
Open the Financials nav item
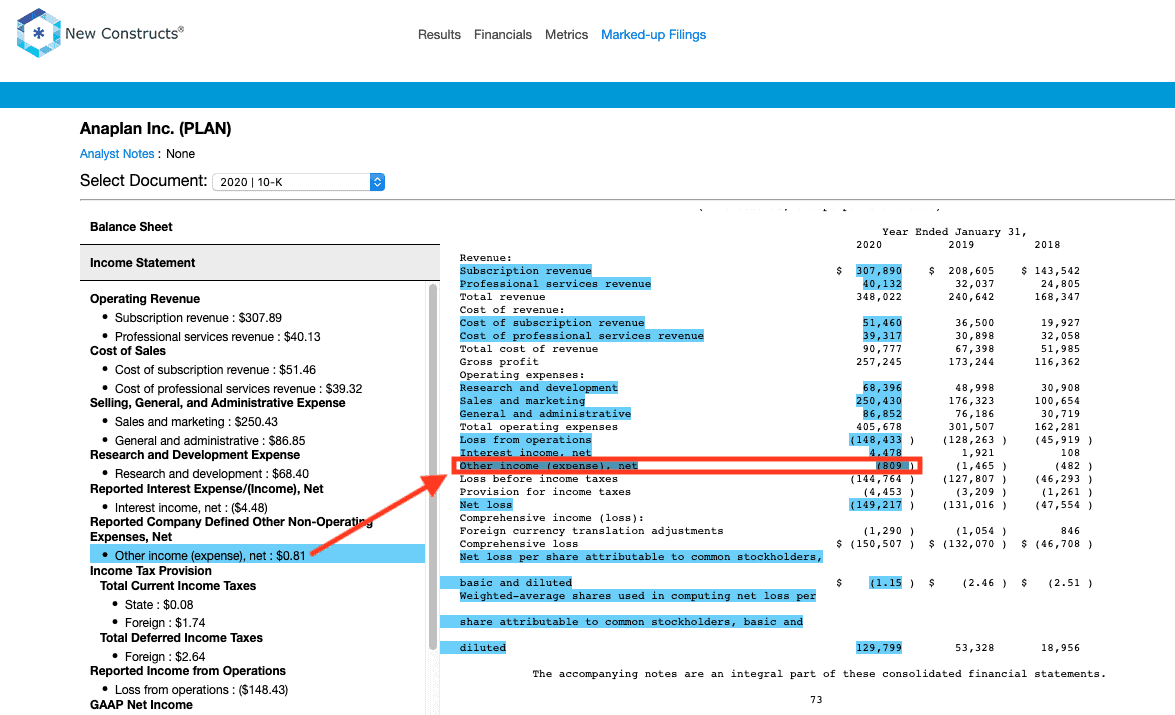click(503, 34)
